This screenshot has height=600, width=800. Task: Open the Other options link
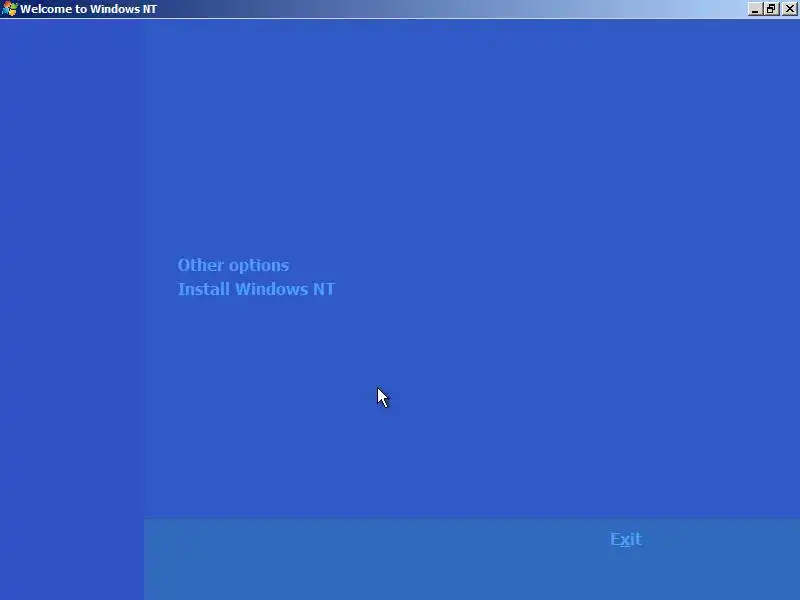click(x=233, y=265)
